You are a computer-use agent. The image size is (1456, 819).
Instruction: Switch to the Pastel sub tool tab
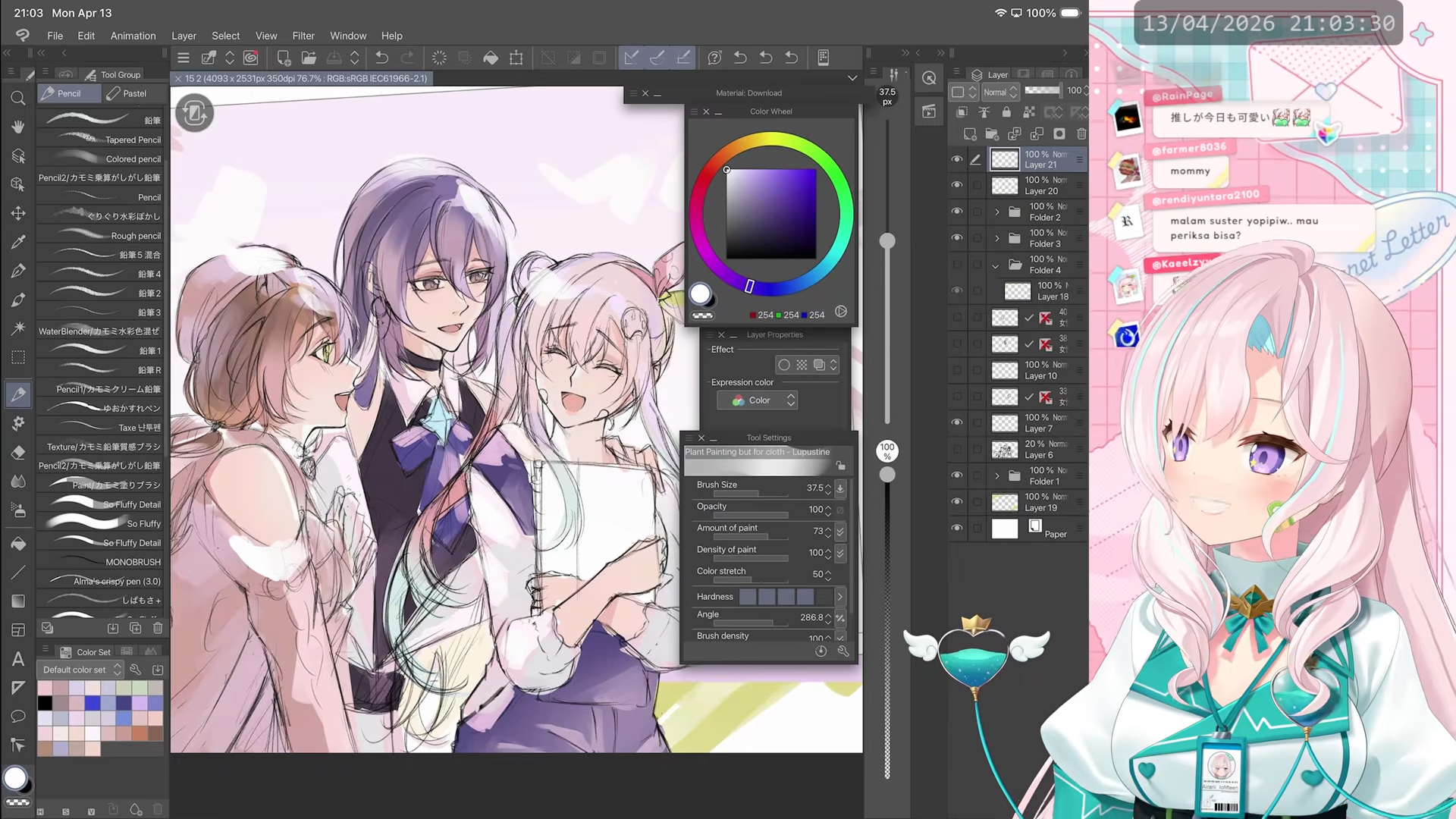coord(127,93)
